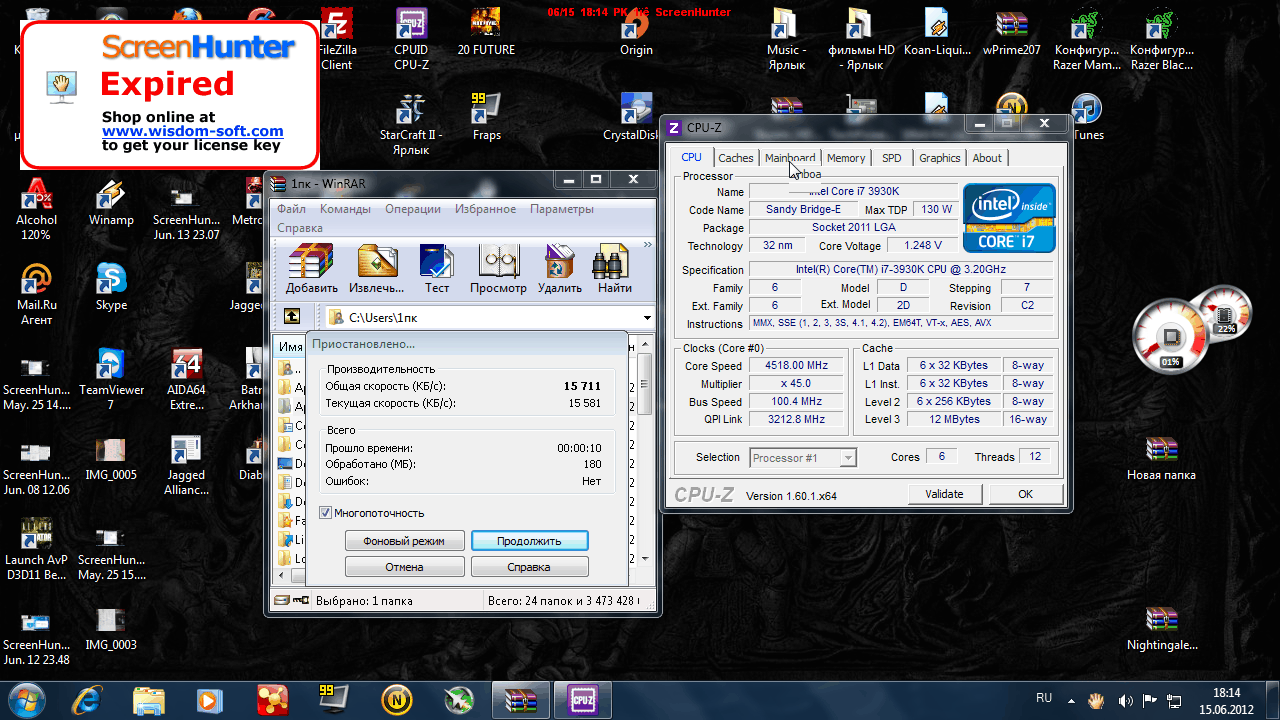Open the Windows Start menu
This screenshot has height=720, width=1280.
point(27,698)
